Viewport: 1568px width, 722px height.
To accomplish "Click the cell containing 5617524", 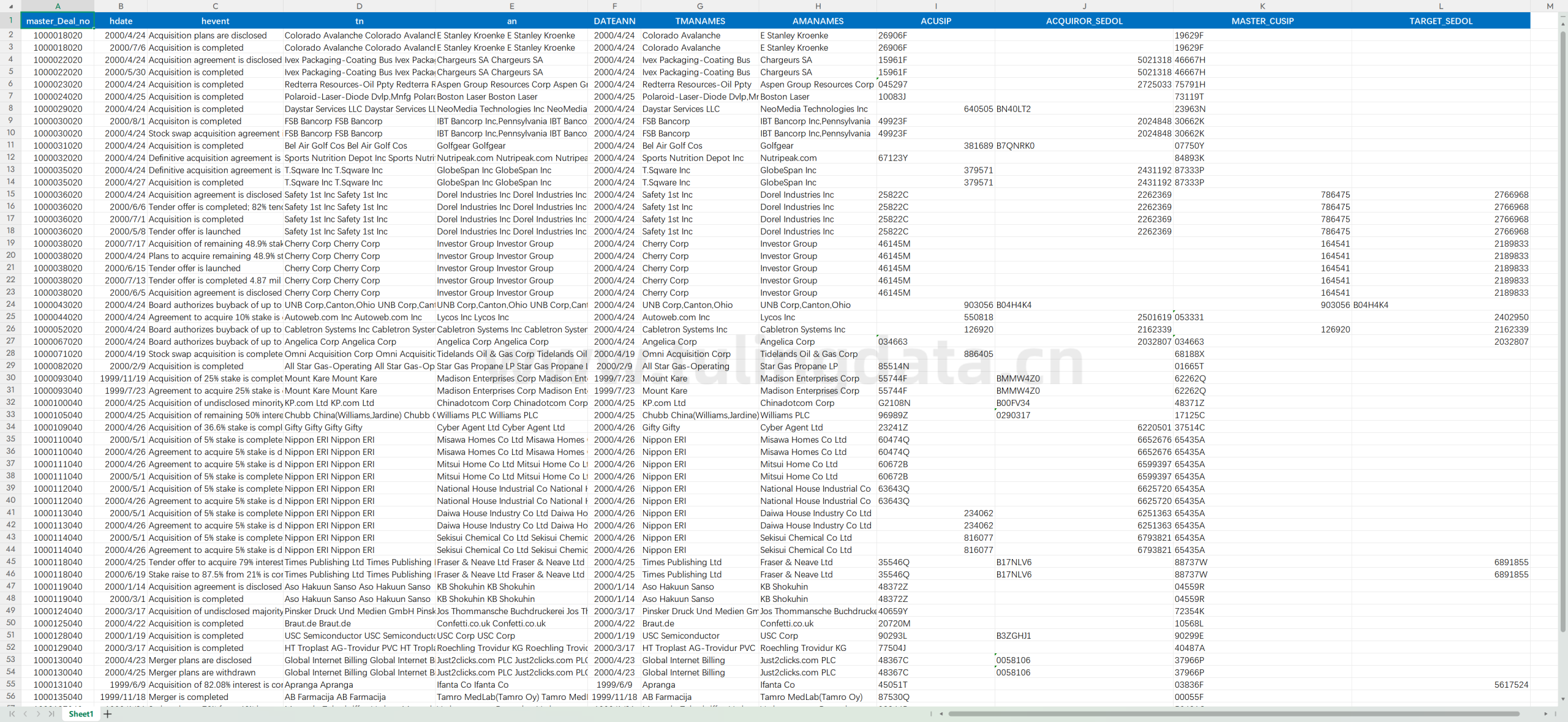I will click(x=1441, y=685).
